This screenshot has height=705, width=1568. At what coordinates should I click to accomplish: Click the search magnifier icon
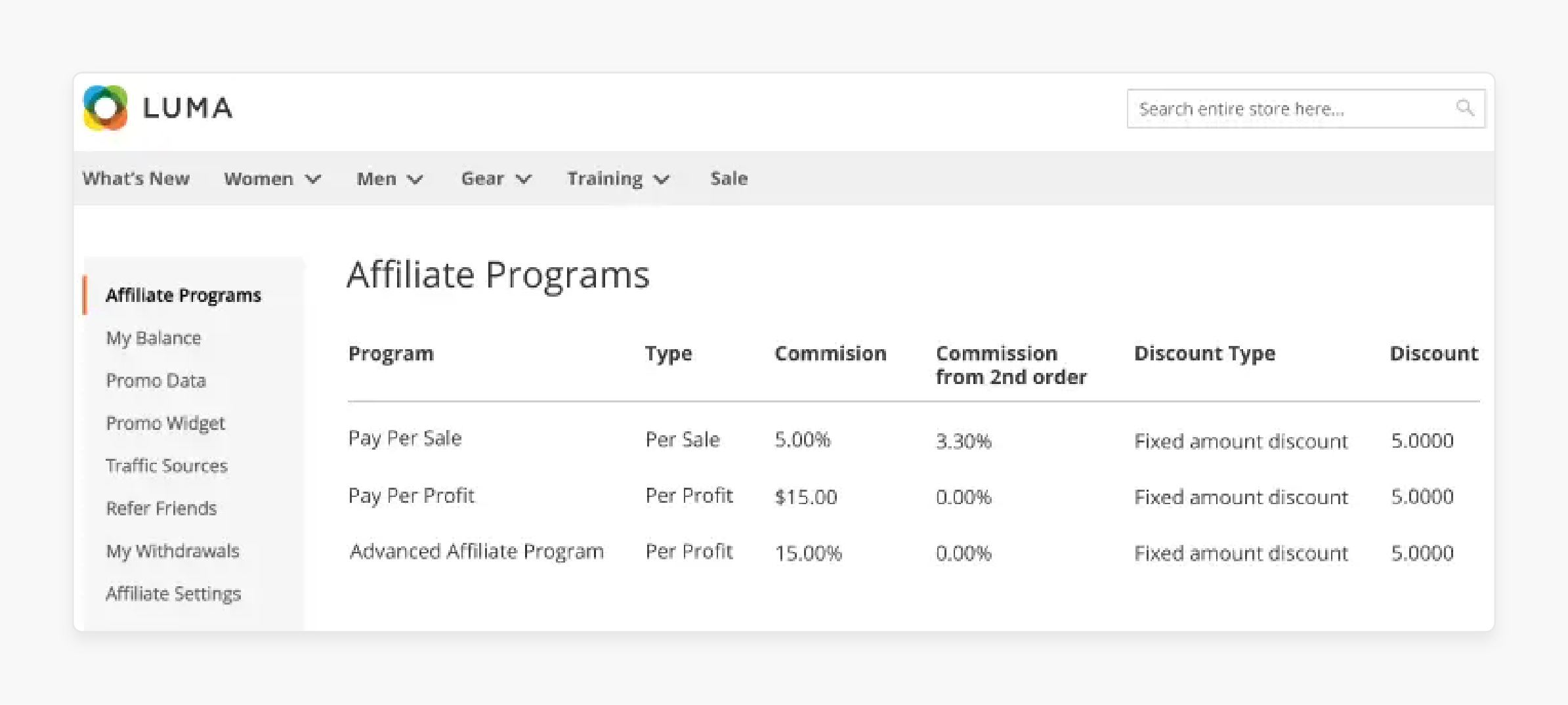tap(1464, 108)
